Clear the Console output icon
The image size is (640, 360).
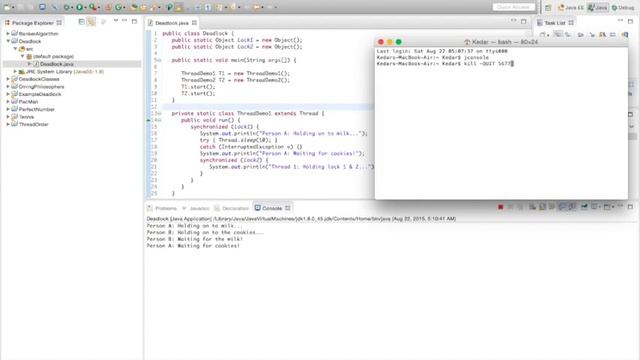coord(532,207)
